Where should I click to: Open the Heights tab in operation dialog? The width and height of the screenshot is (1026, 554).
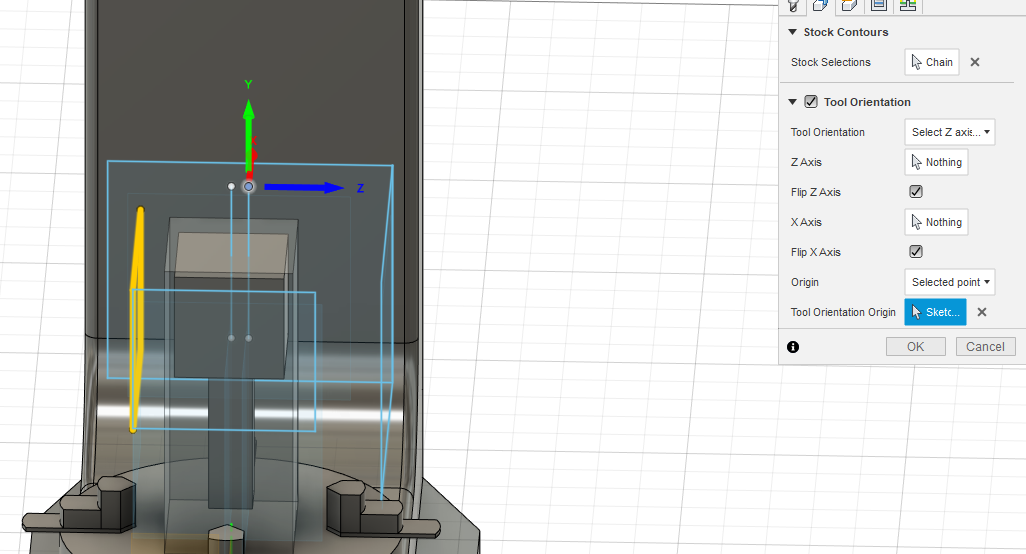(849, 6)
